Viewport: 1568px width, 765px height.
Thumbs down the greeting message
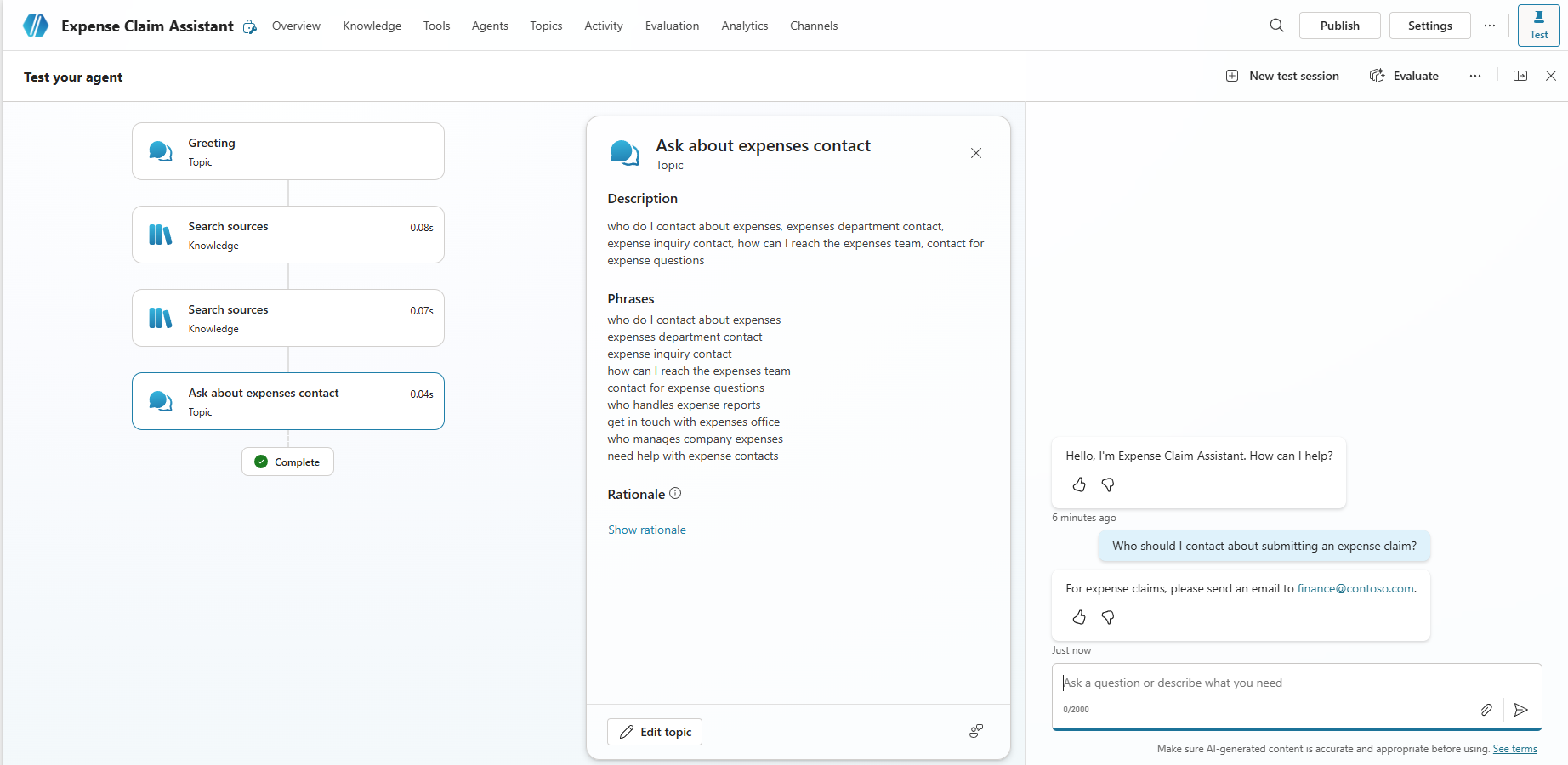point(1108,484)
